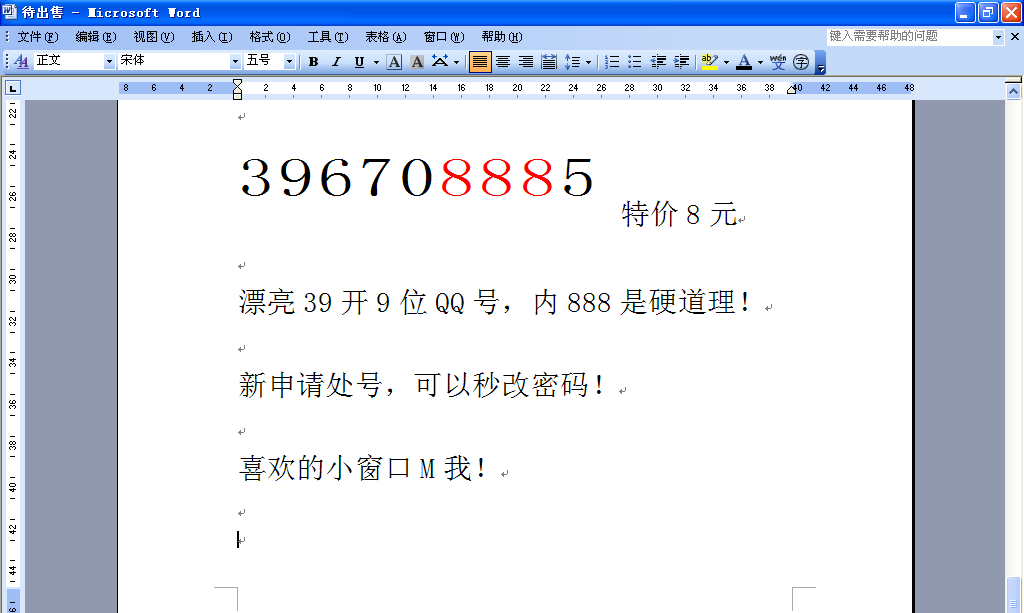Open the 工具 menu
Viewport: 1024px width, 613px height.
point(328,37)
